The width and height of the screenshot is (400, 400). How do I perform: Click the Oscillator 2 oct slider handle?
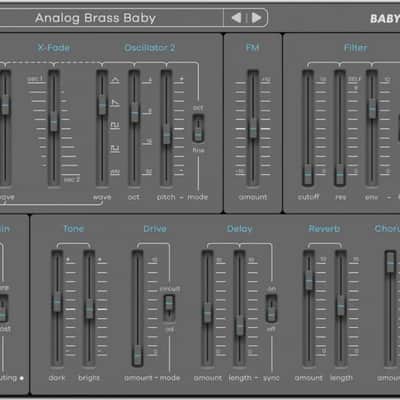tap(134, 113)
